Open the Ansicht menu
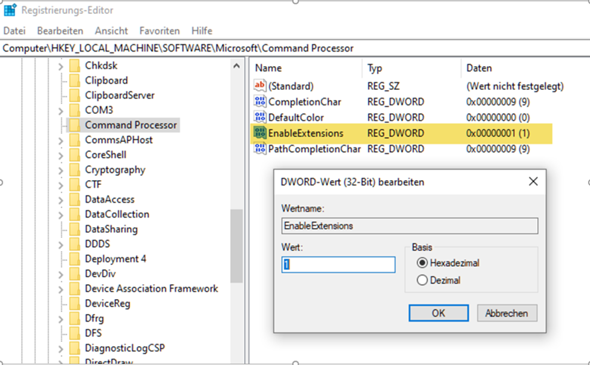 coord(111,31)
